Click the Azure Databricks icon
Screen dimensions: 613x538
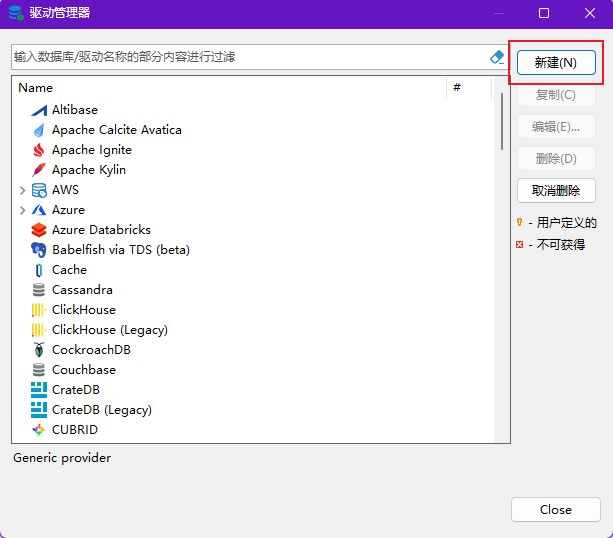coord(39,230)
